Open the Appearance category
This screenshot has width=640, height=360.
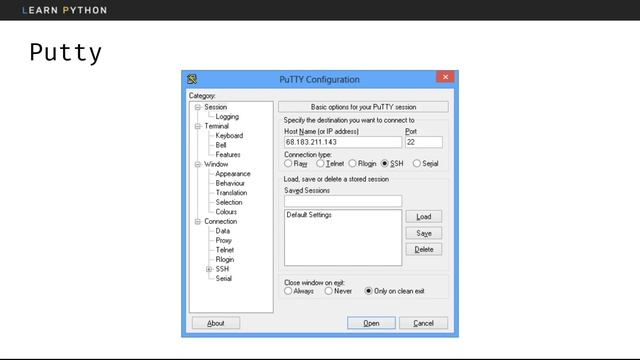click(x=233, y=174)
